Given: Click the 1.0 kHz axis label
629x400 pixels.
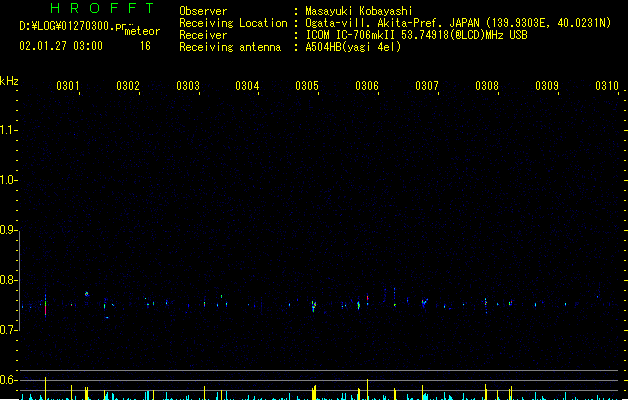Looking at the screenshot, I should pyautogui.click(x=7, y=180).
